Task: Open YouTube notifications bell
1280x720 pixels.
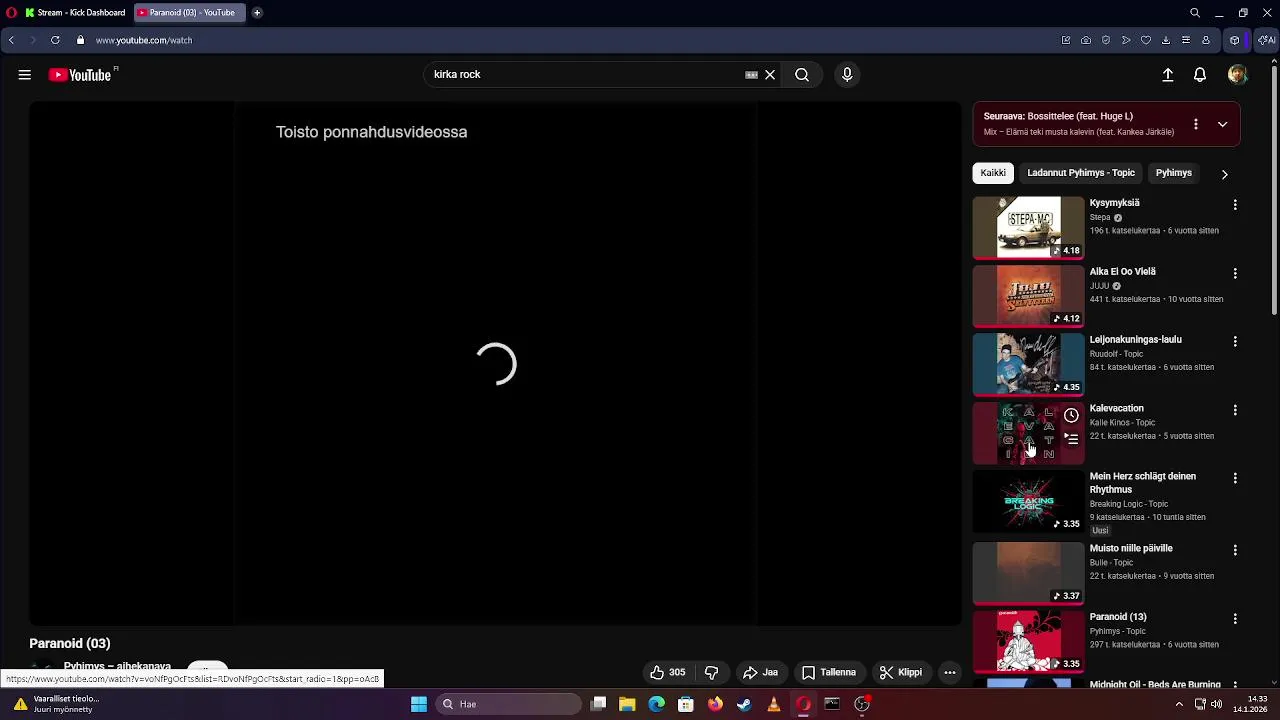Action: (x=1200, y=75)
